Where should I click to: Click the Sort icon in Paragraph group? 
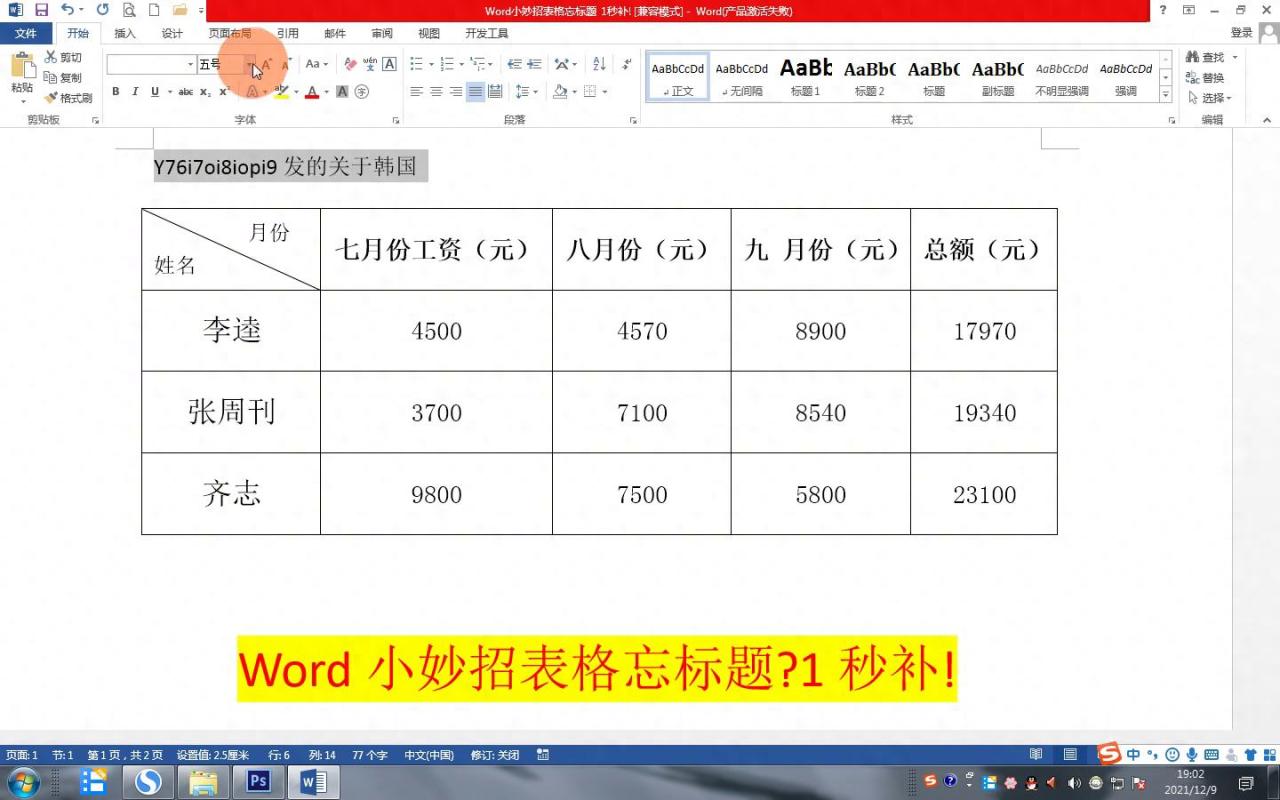tap(599, 64)
